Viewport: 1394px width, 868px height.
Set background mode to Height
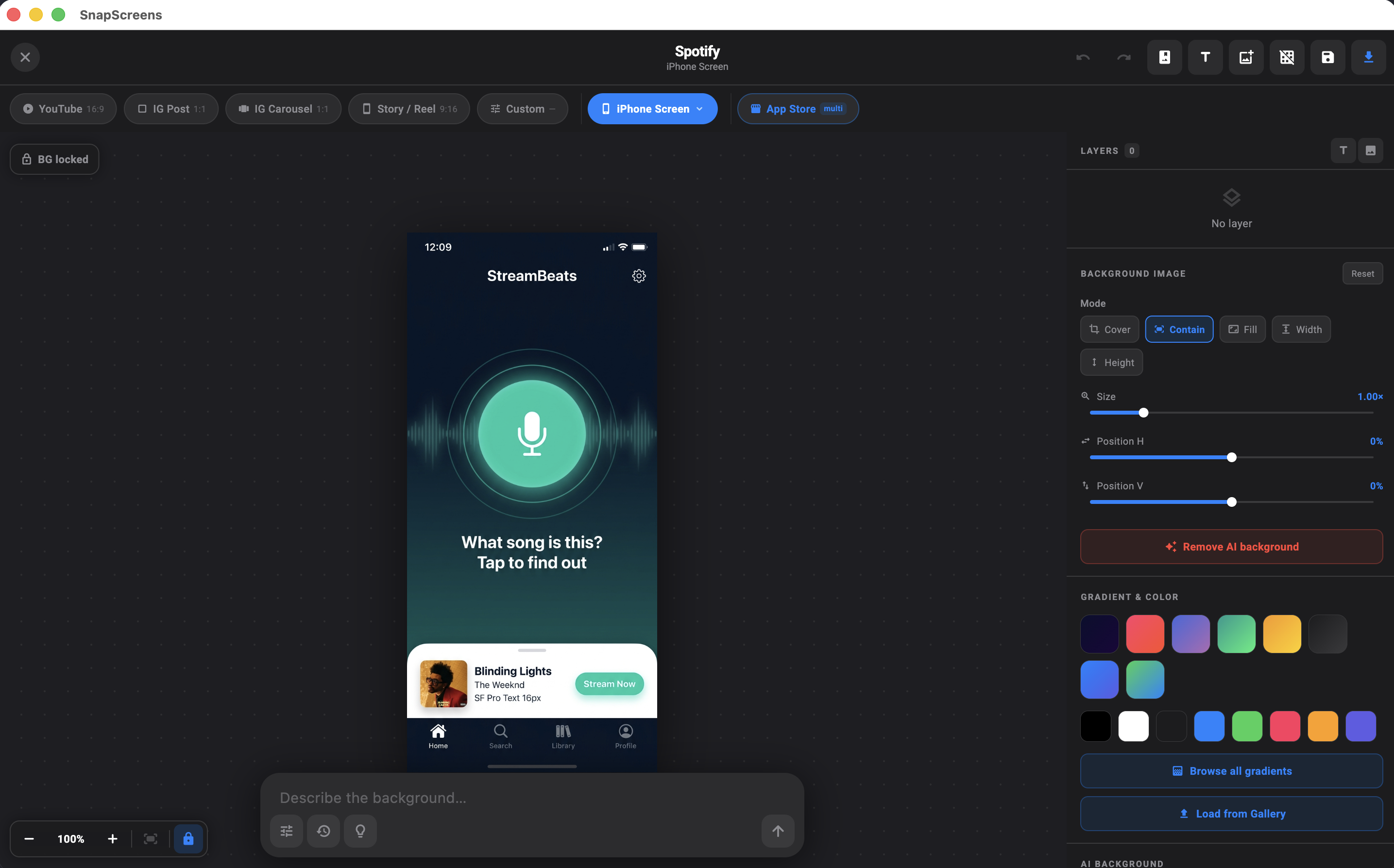(x=1111, y=362)
